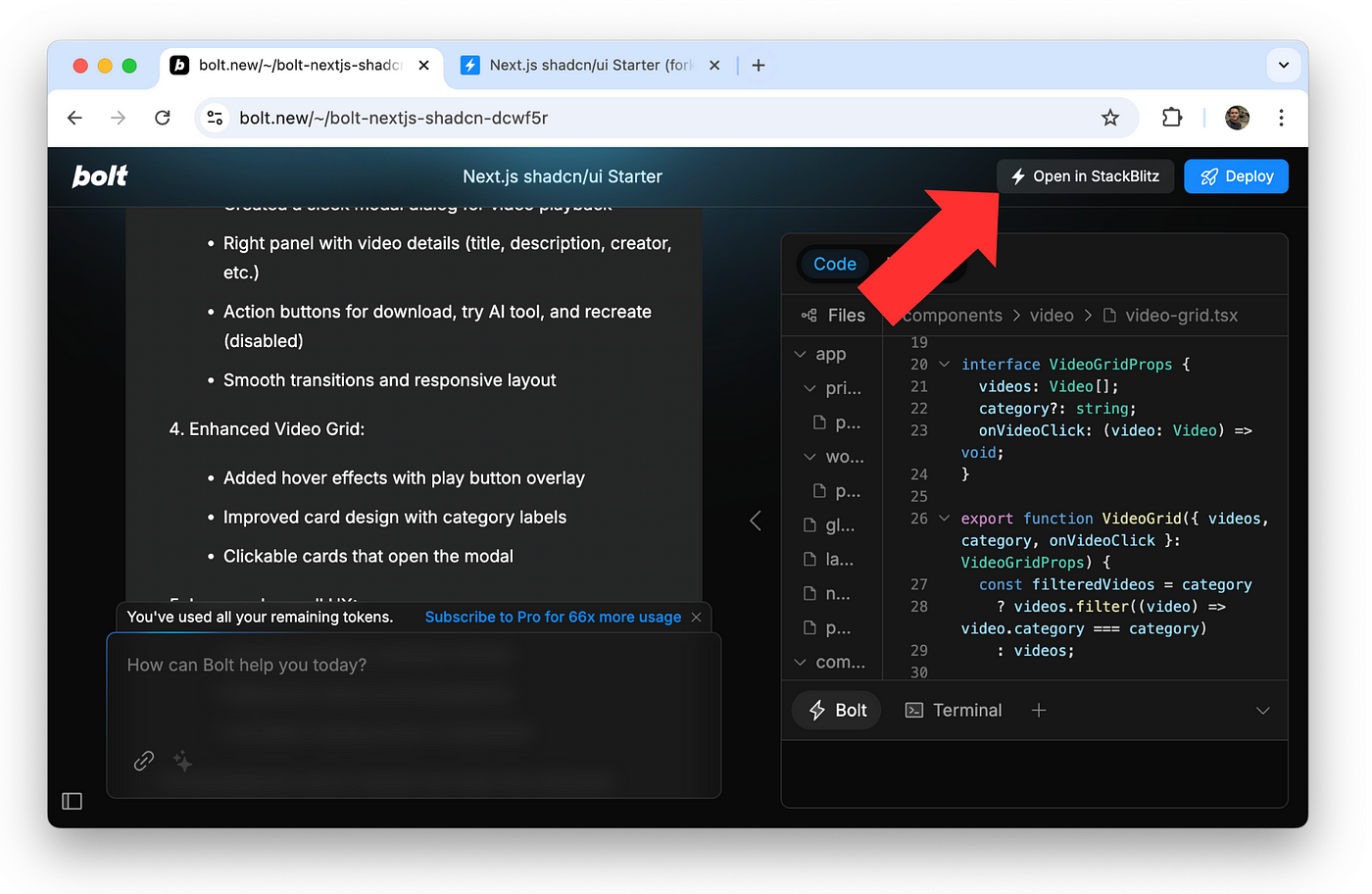Image resolution: width=1372 pixels, height=894 pixels.
Task: Close the Next.js shadcn/ui Starter tab
Action: pyautogui.click(x=714, y=66)
